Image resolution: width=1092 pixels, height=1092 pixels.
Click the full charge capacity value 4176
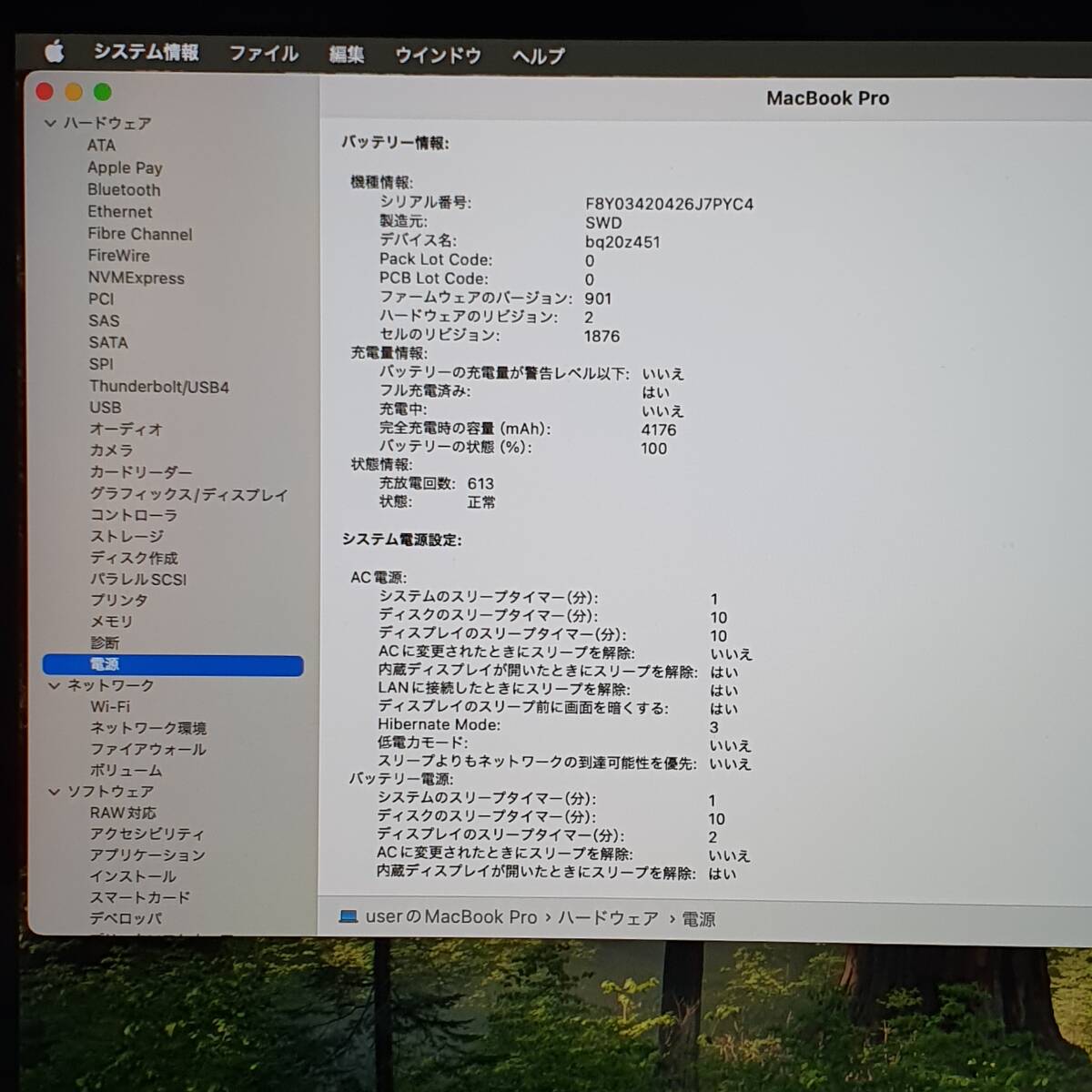[659, 430]
